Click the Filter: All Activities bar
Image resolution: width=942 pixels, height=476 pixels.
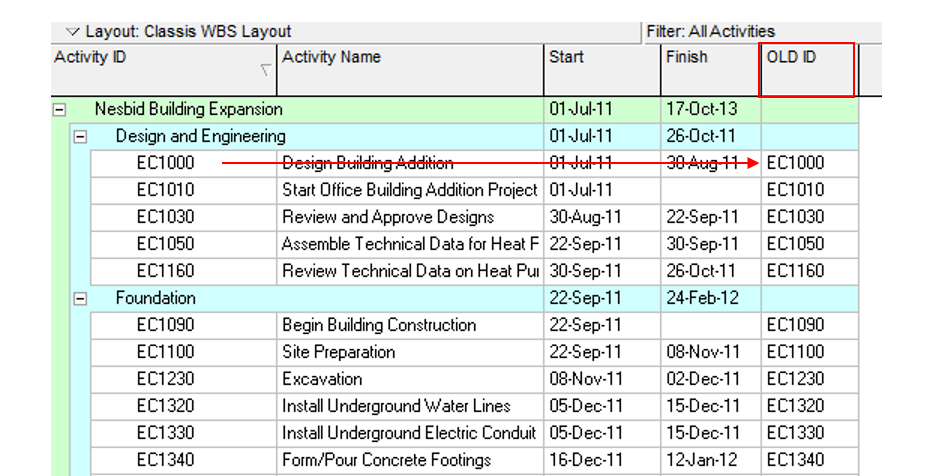762,32
